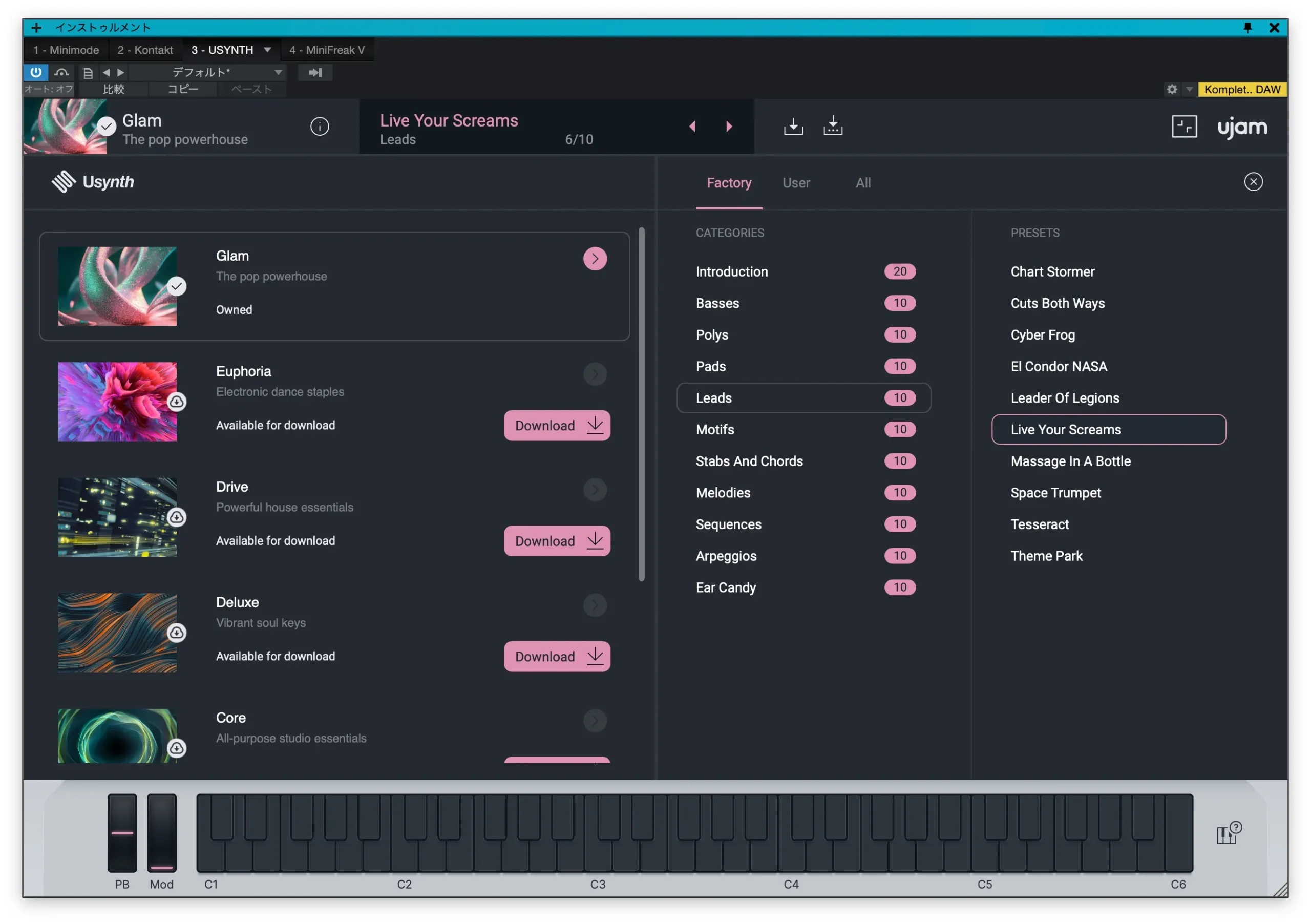Click the Glam info icon

[x=319, y=126]
